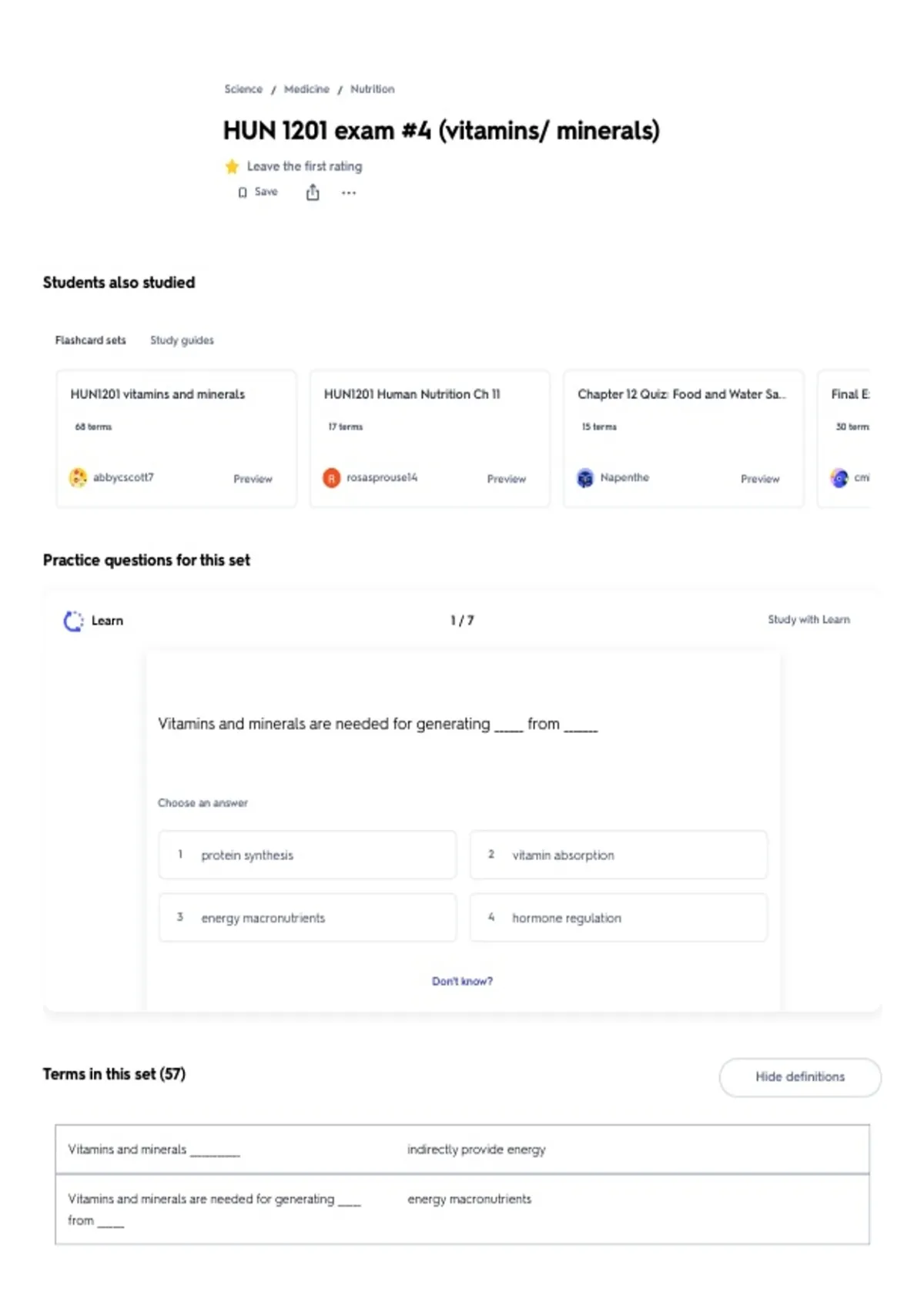
Task: Switch to the Study guides tab
Action: 182,340
